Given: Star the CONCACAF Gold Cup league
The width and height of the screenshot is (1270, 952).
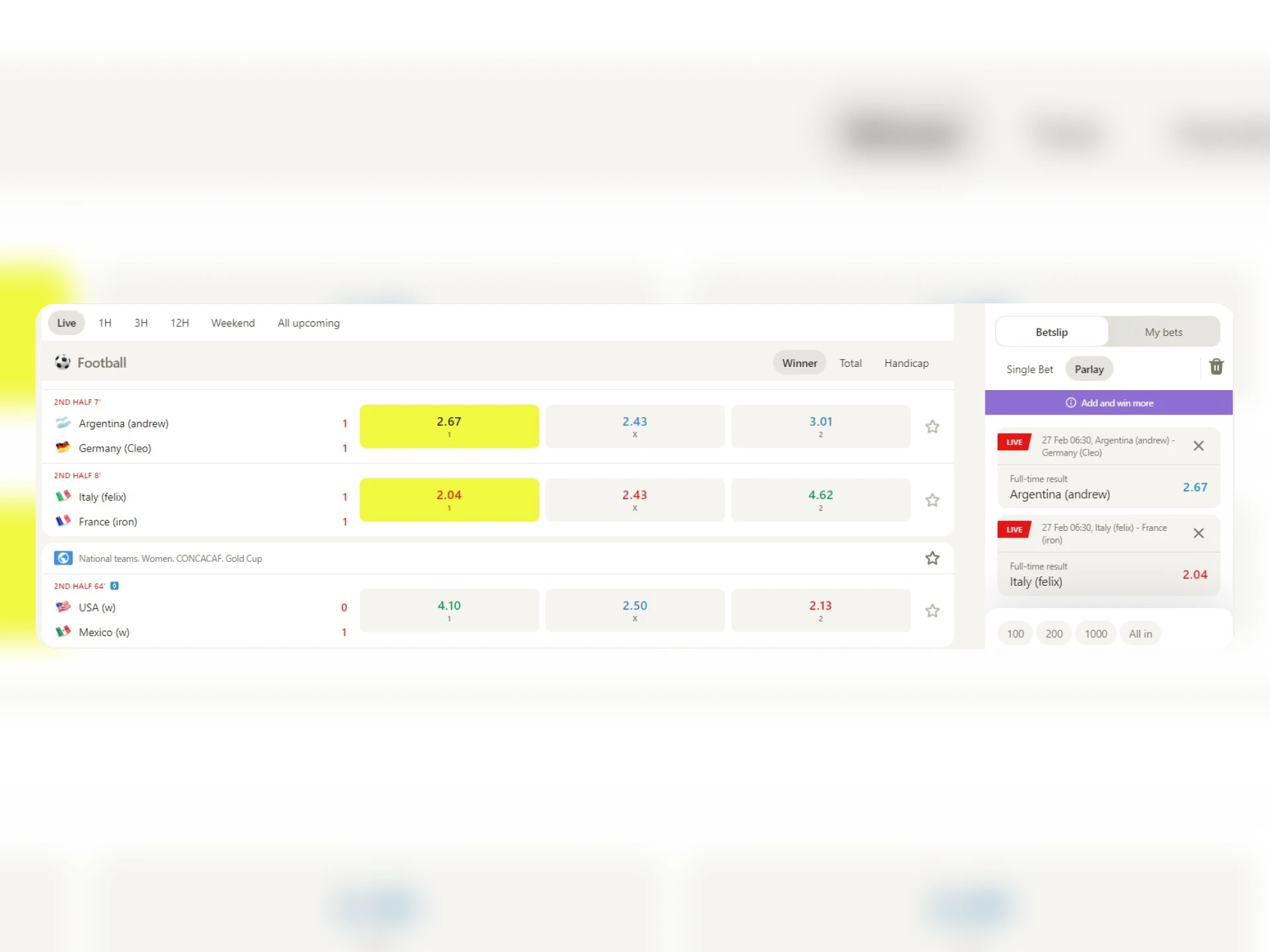Looking at the screenshot, I should 932,558.
